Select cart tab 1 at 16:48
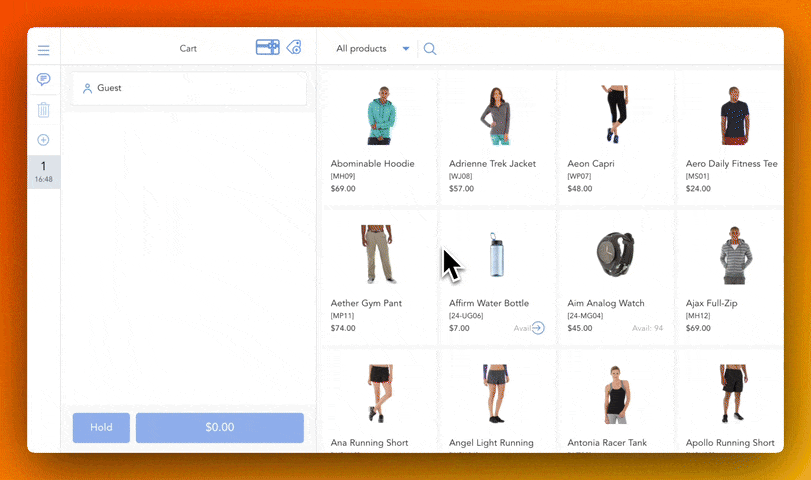This screenshot has width=811, height=480. tap(43, 171)
